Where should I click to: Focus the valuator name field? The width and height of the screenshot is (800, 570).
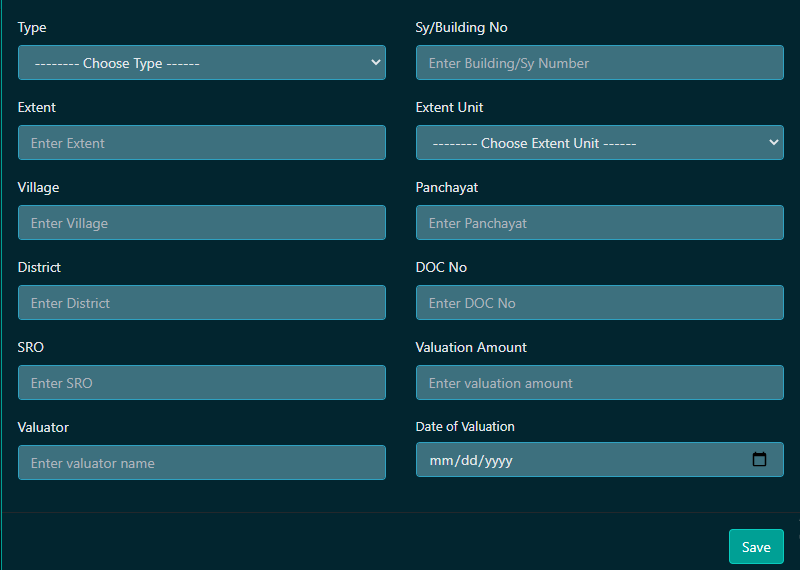pos(202,462)
